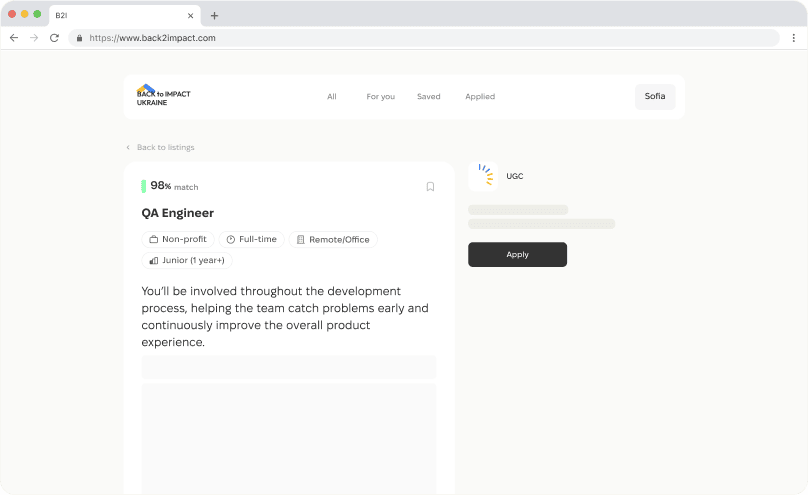Image resolution: width=808 pixels, height=495 pixels.
Task: Open a new browser tab
Action: click(214, 15)
